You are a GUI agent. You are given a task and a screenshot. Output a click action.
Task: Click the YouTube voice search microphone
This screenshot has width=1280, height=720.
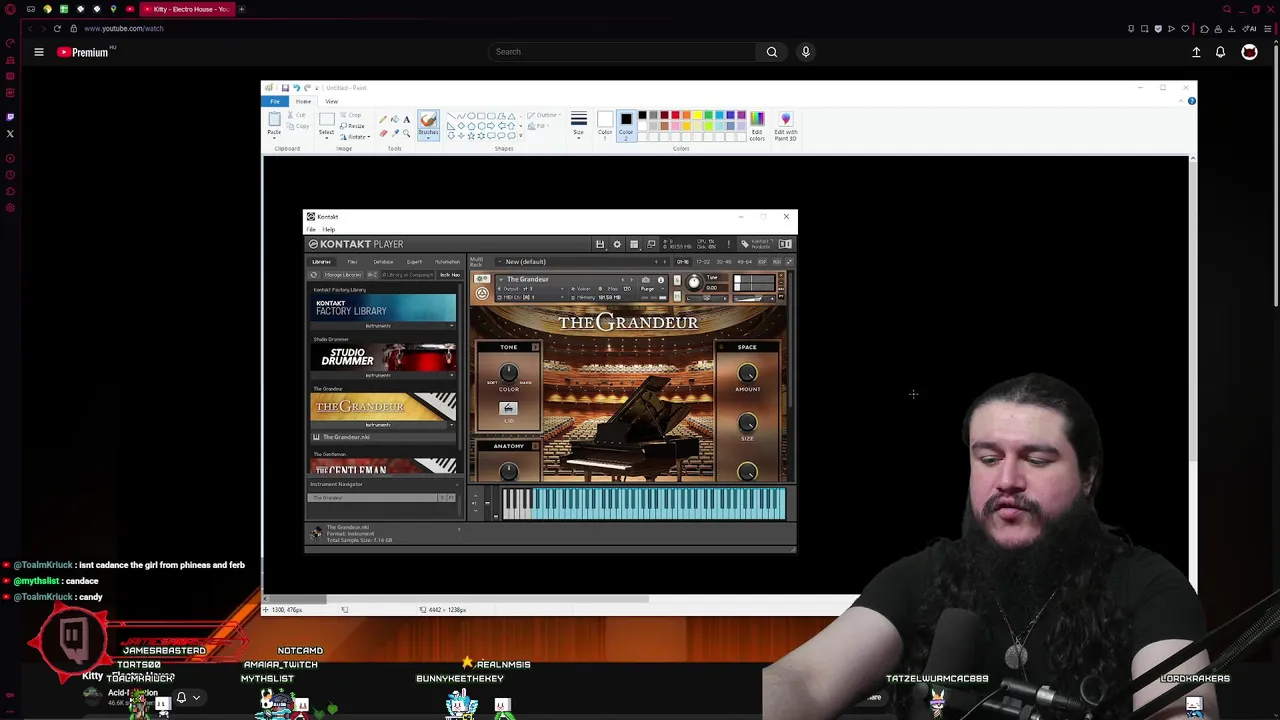[806, 52]
